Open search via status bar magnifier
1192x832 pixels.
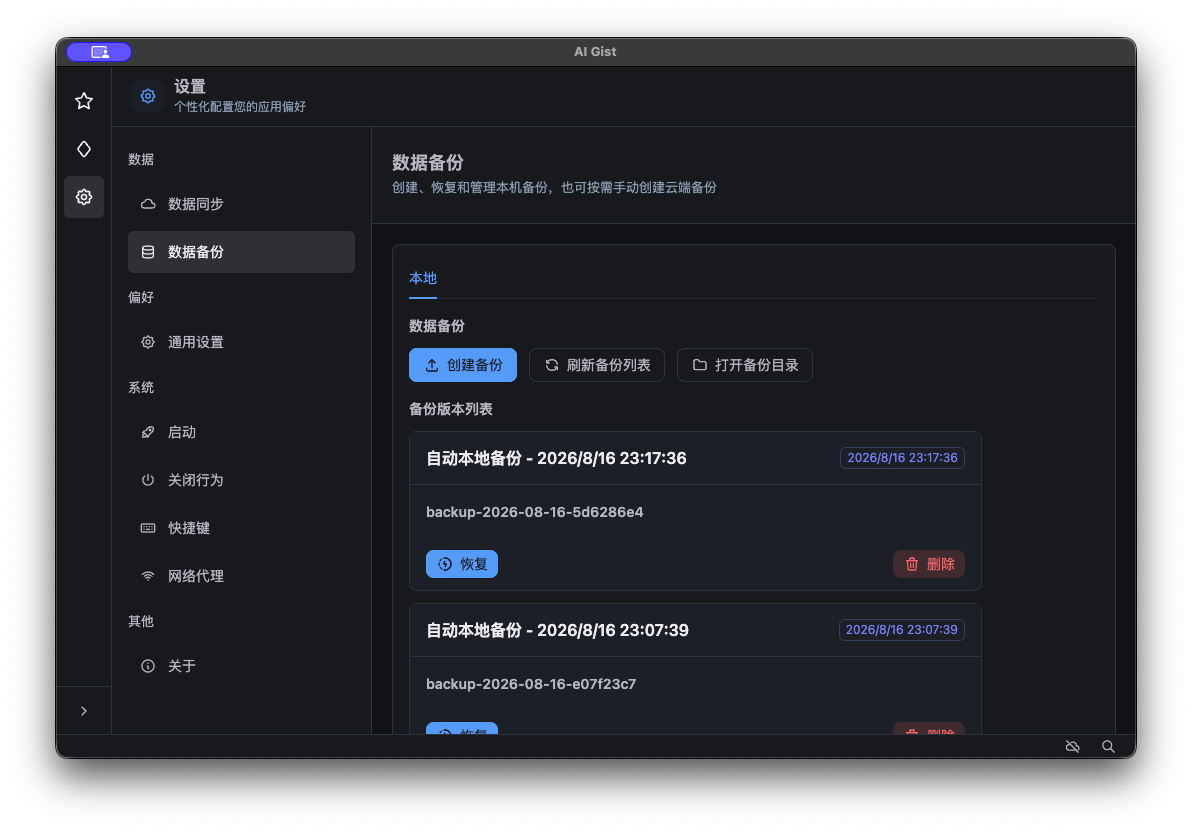click(1108, 747)
